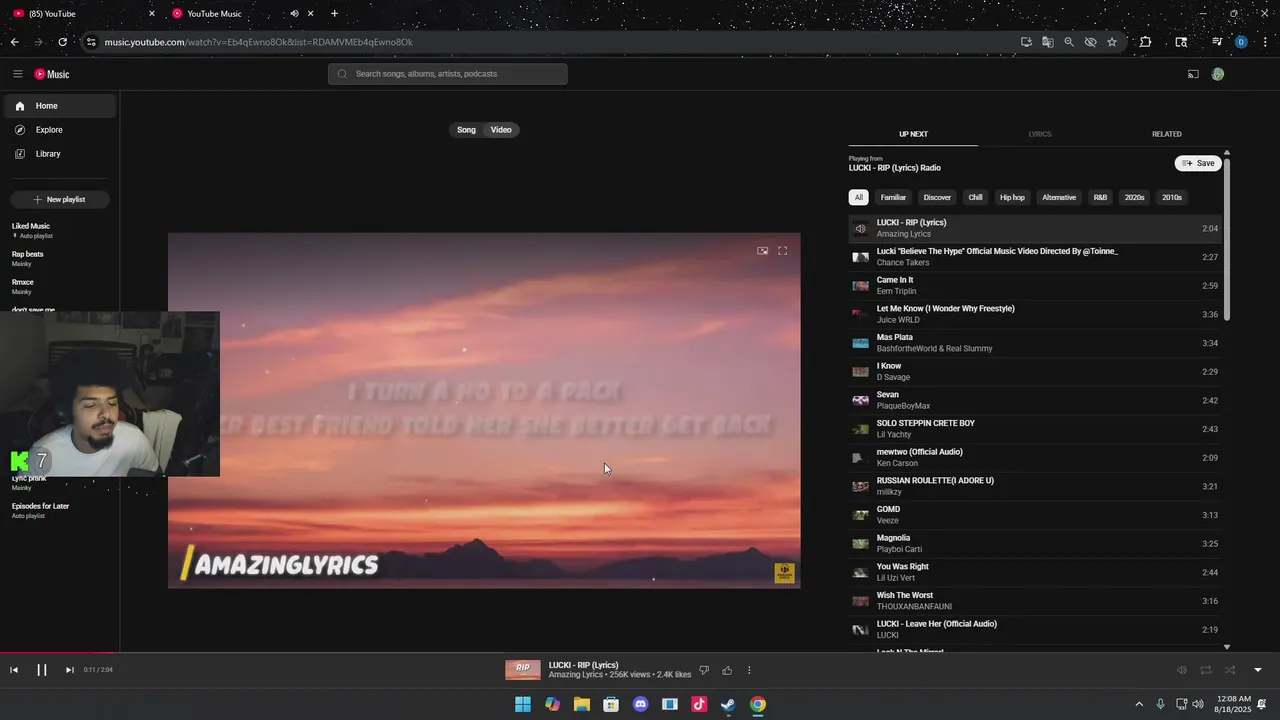Screen dimensions: 1280x720
Task: Show hidden system tray icons
Action: click(1138, 704)
